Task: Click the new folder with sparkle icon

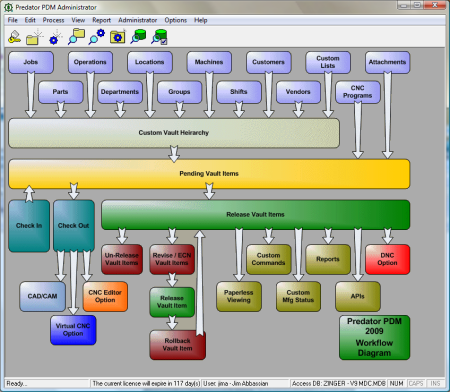Action: 35,37
